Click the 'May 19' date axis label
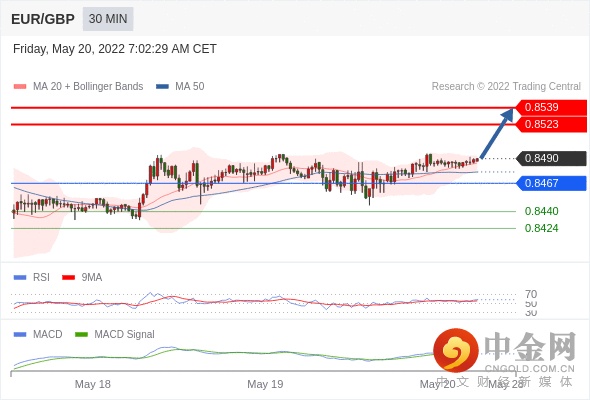Image resolution: width=590 pixels, height=400 pixels. pyautogui.click(x=265, y=384)
